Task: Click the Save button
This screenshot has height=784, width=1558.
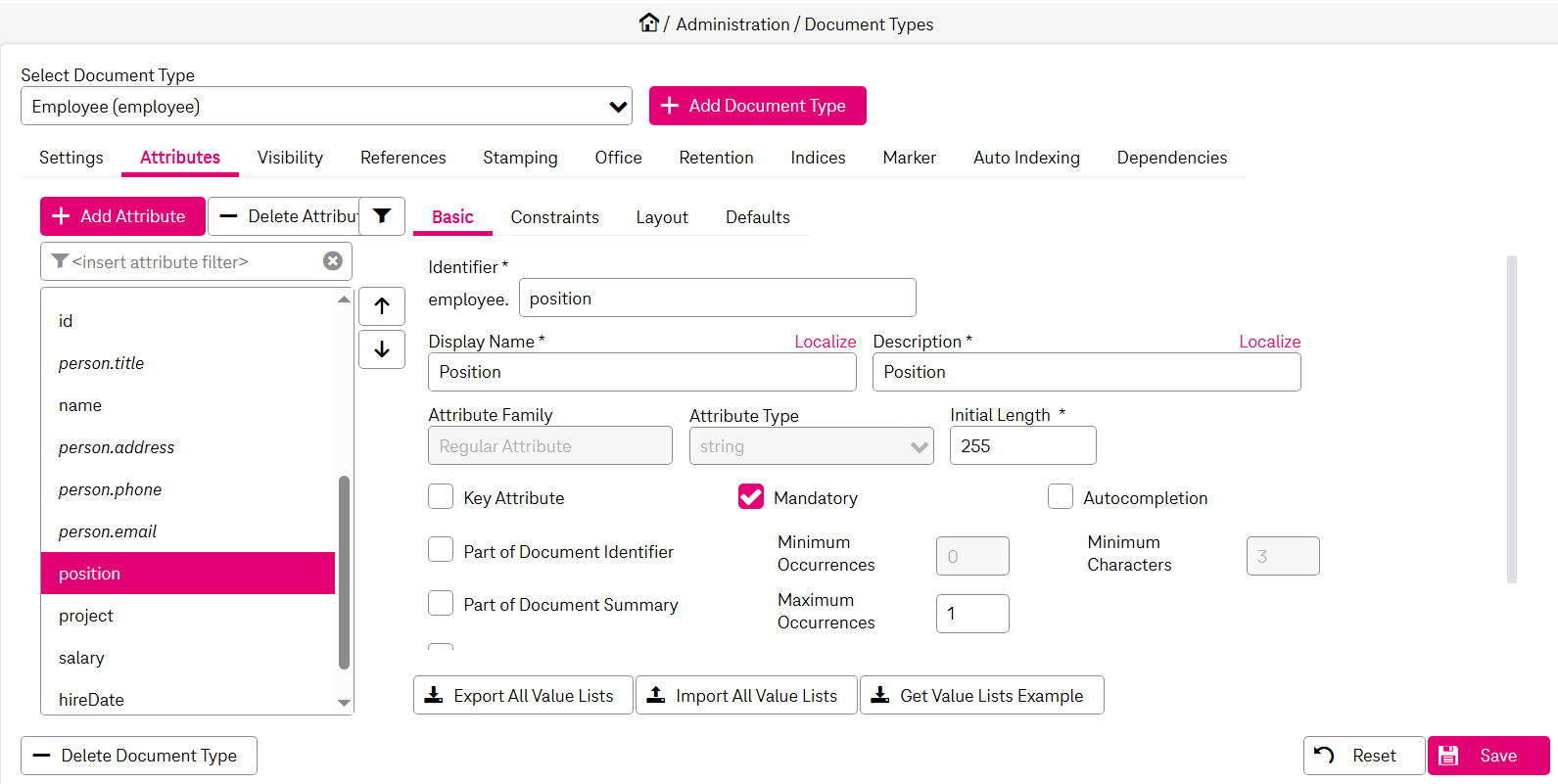Action: [x=1488, y=756]
